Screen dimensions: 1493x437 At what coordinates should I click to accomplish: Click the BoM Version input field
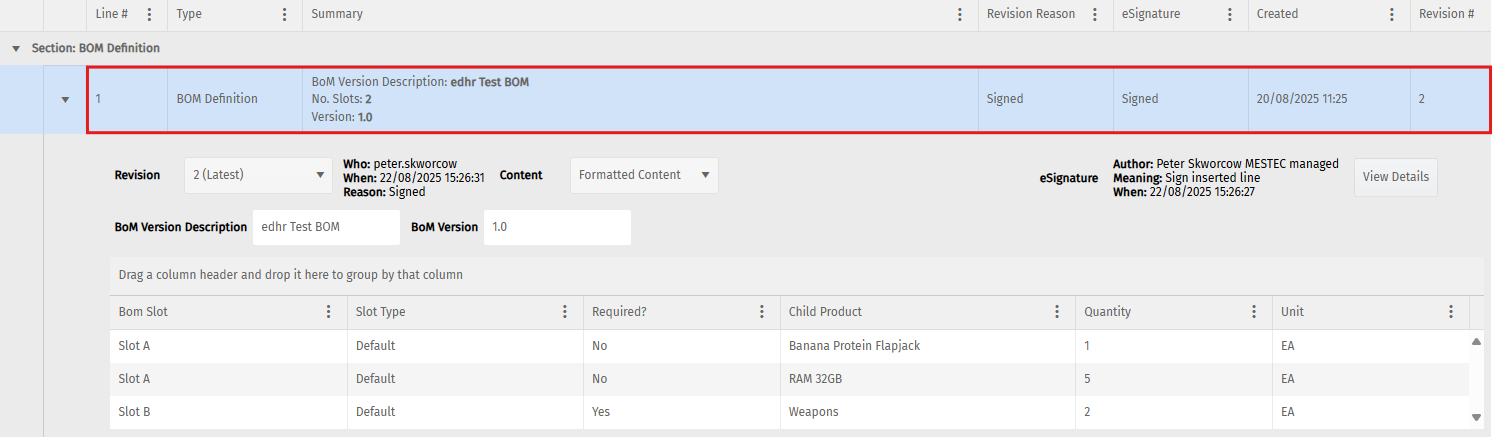click(x=557, y=227)
